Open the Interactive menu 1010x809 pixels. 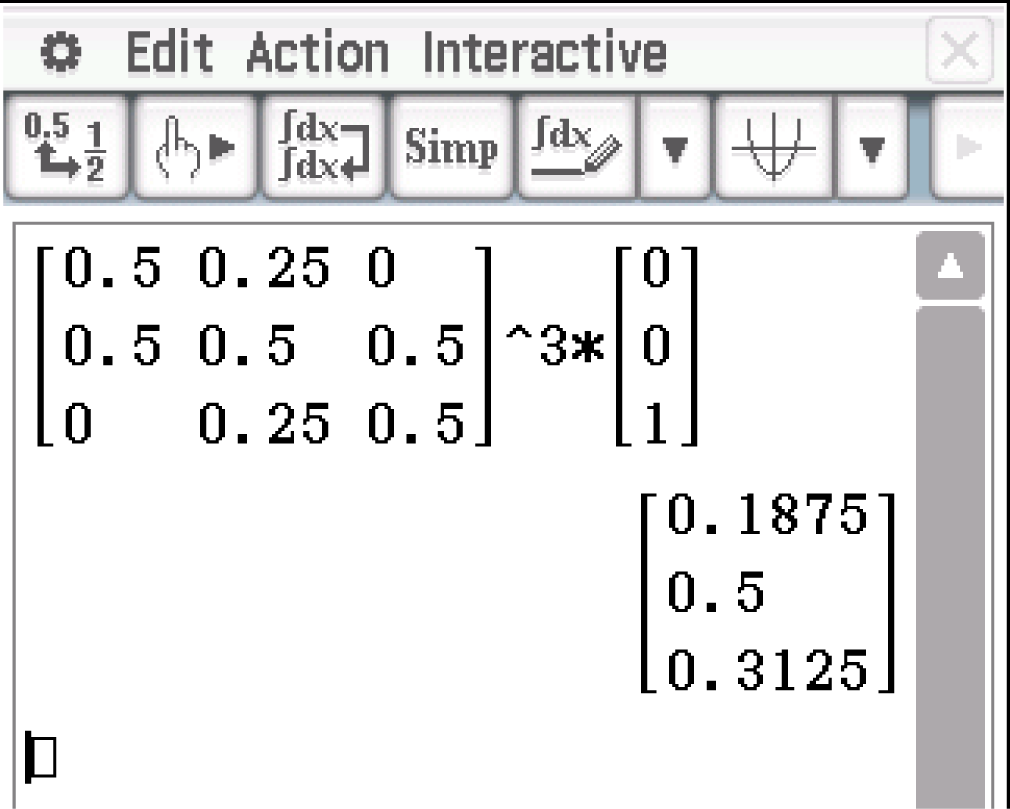pos(543,51)
